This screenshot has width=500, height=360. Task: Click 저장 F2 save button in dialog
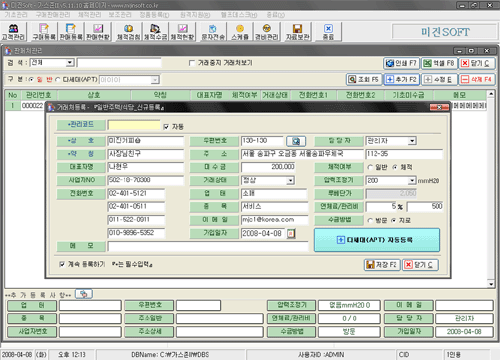[x=382, y=265]
